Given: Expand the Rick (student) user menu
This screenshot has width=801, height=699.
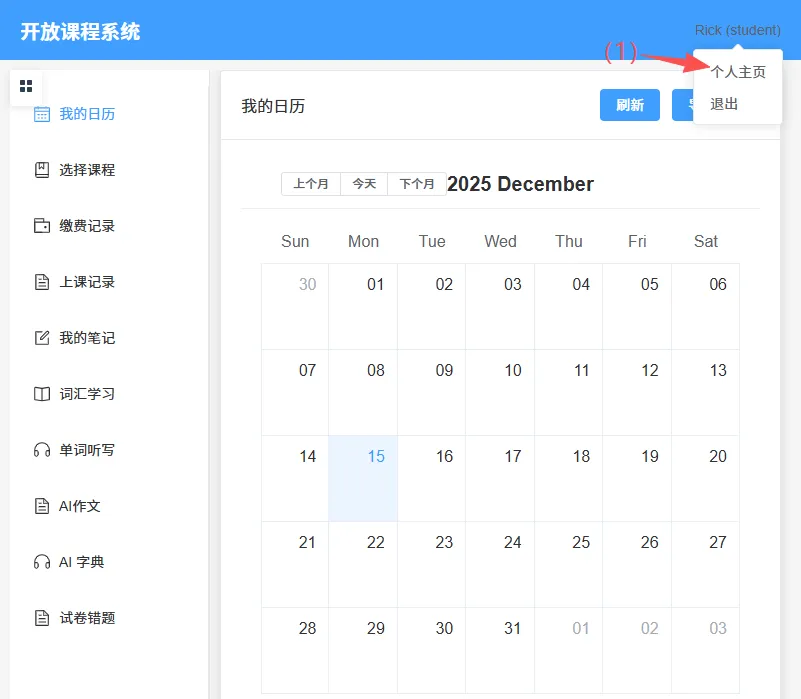Looking at the screenshot, I should point(737,30).
